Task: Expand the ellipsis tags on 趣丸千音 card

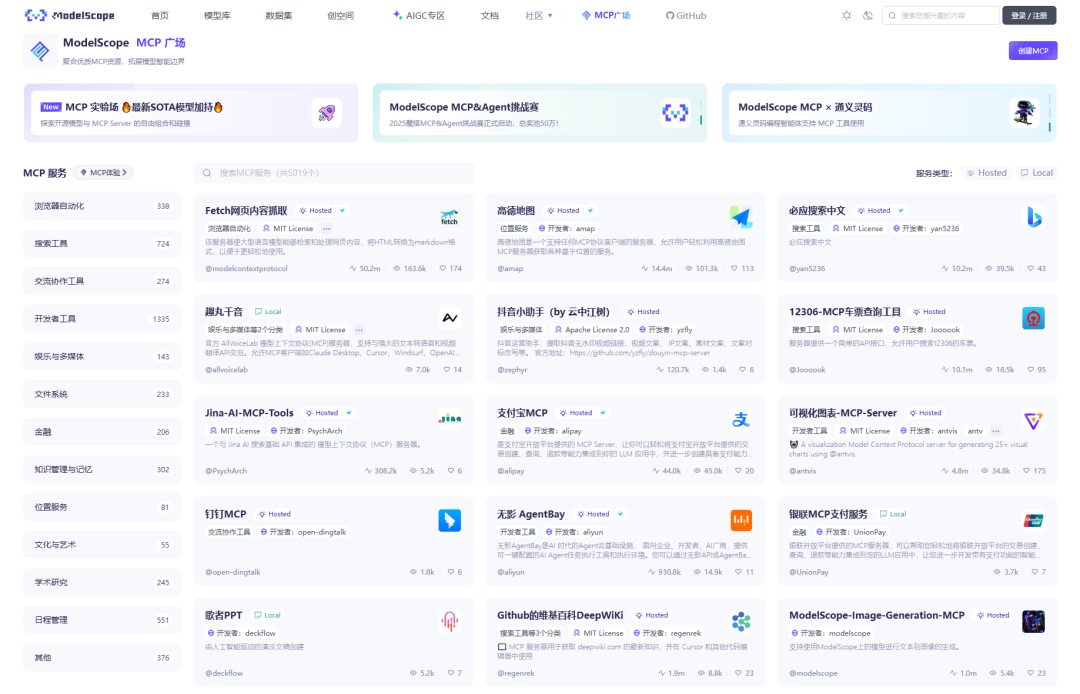Action: click(x=359, y=329)
